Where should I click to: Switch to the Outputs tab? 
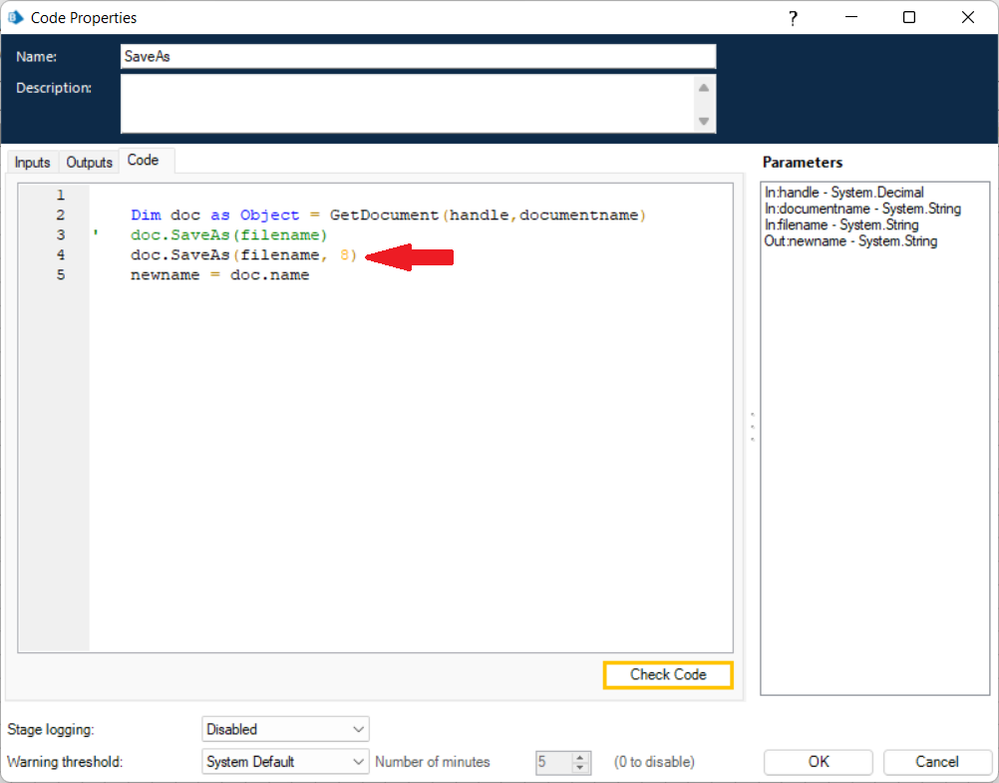[89, 162]
